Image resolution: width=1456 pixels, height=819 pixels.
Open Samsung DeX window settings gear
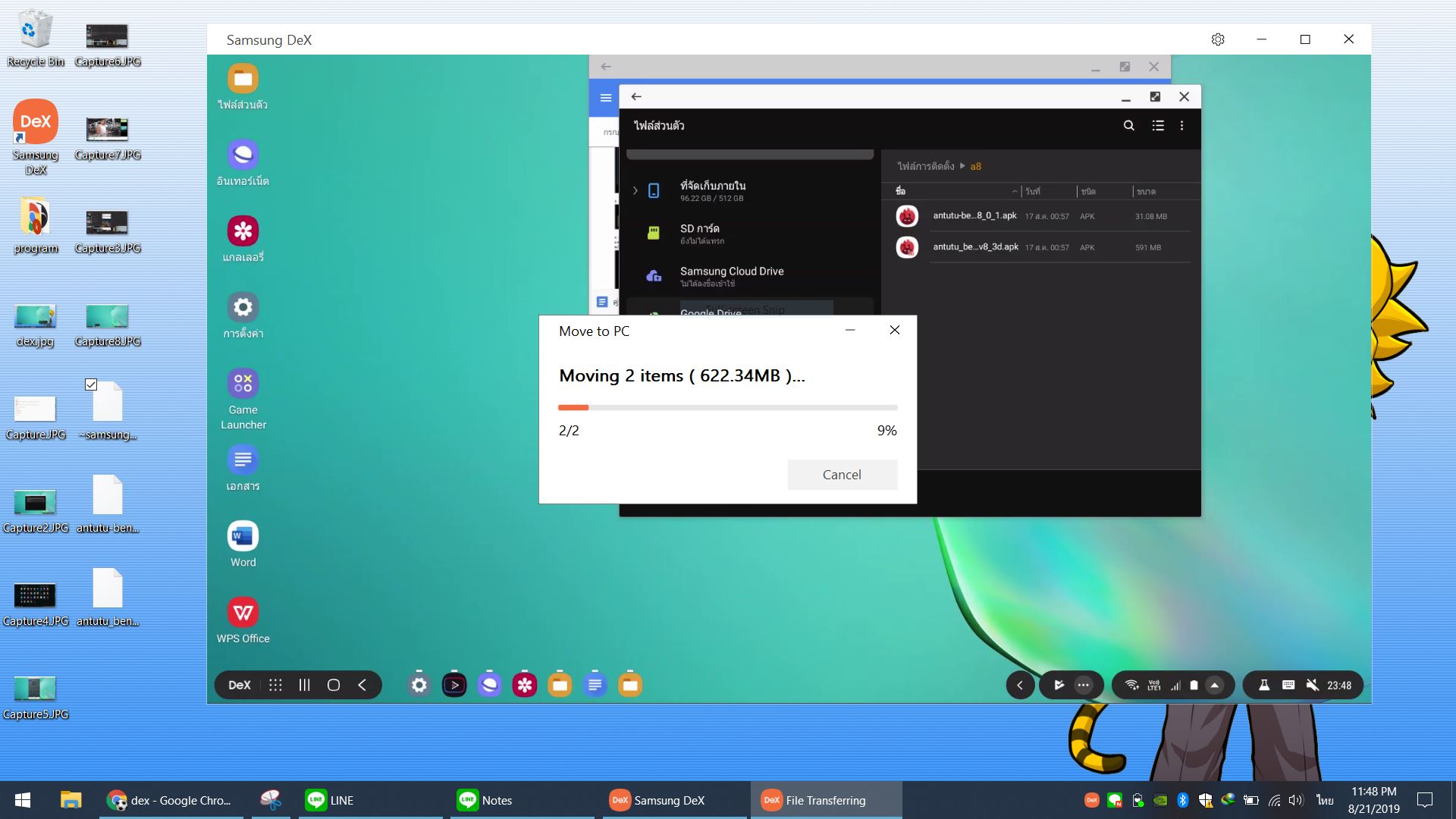click(x=1218, y=39)
